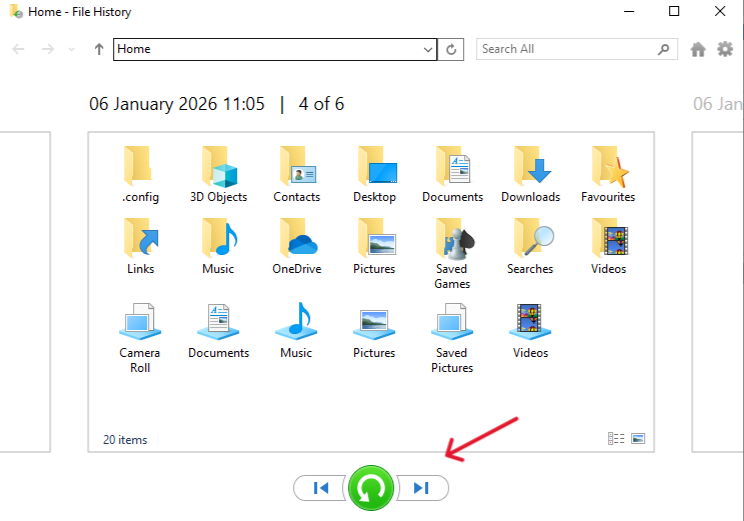
Task: Open the Music folder with the yellow folder icon
Action: [218, 247]
